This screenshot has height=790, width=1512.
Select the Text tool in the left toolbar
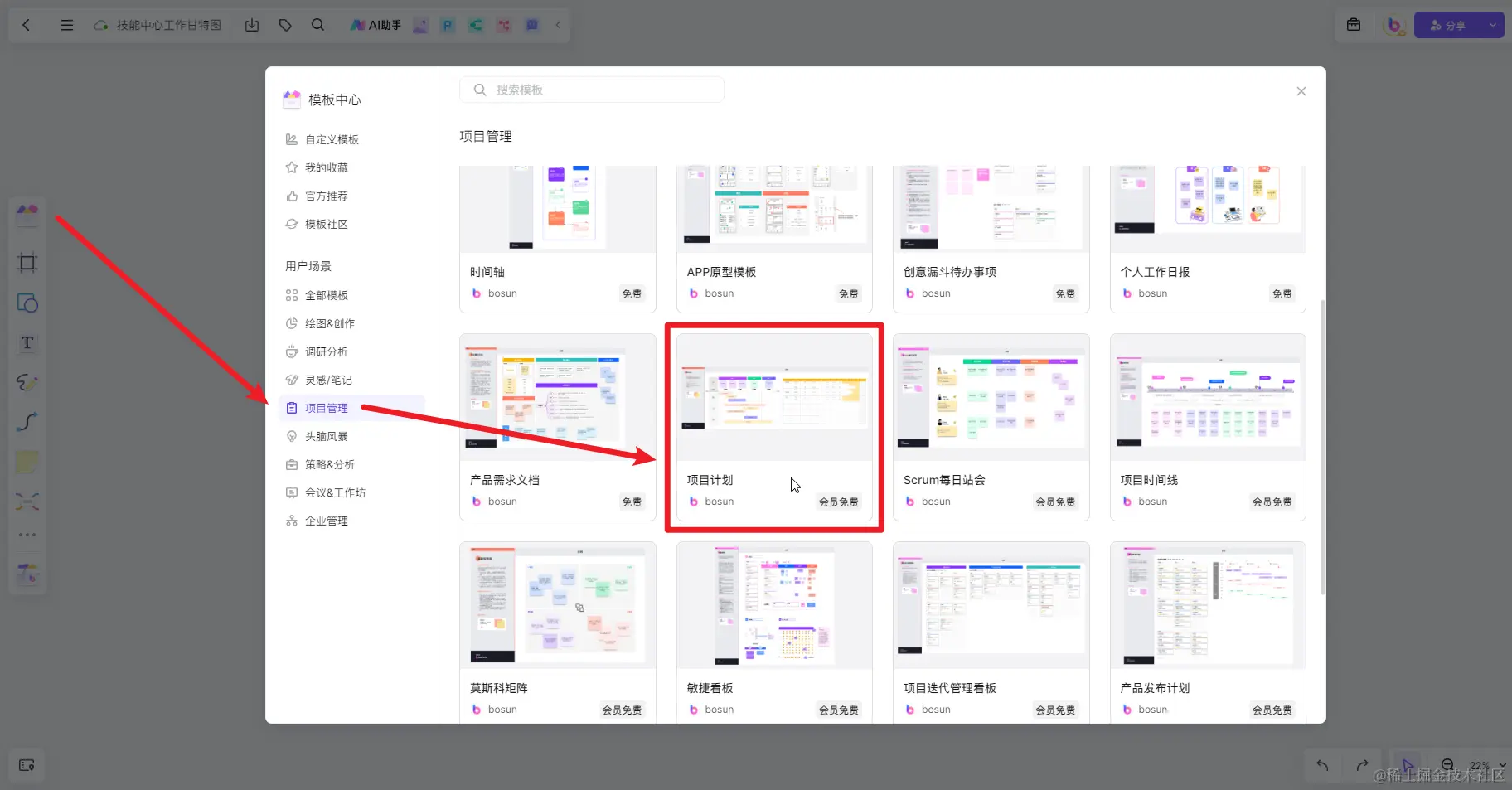coord(27,342)
